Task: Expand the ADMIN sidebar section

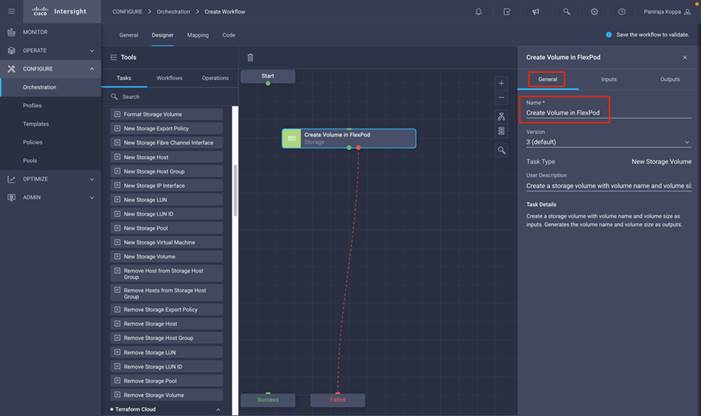Action: tap(92, 197)
